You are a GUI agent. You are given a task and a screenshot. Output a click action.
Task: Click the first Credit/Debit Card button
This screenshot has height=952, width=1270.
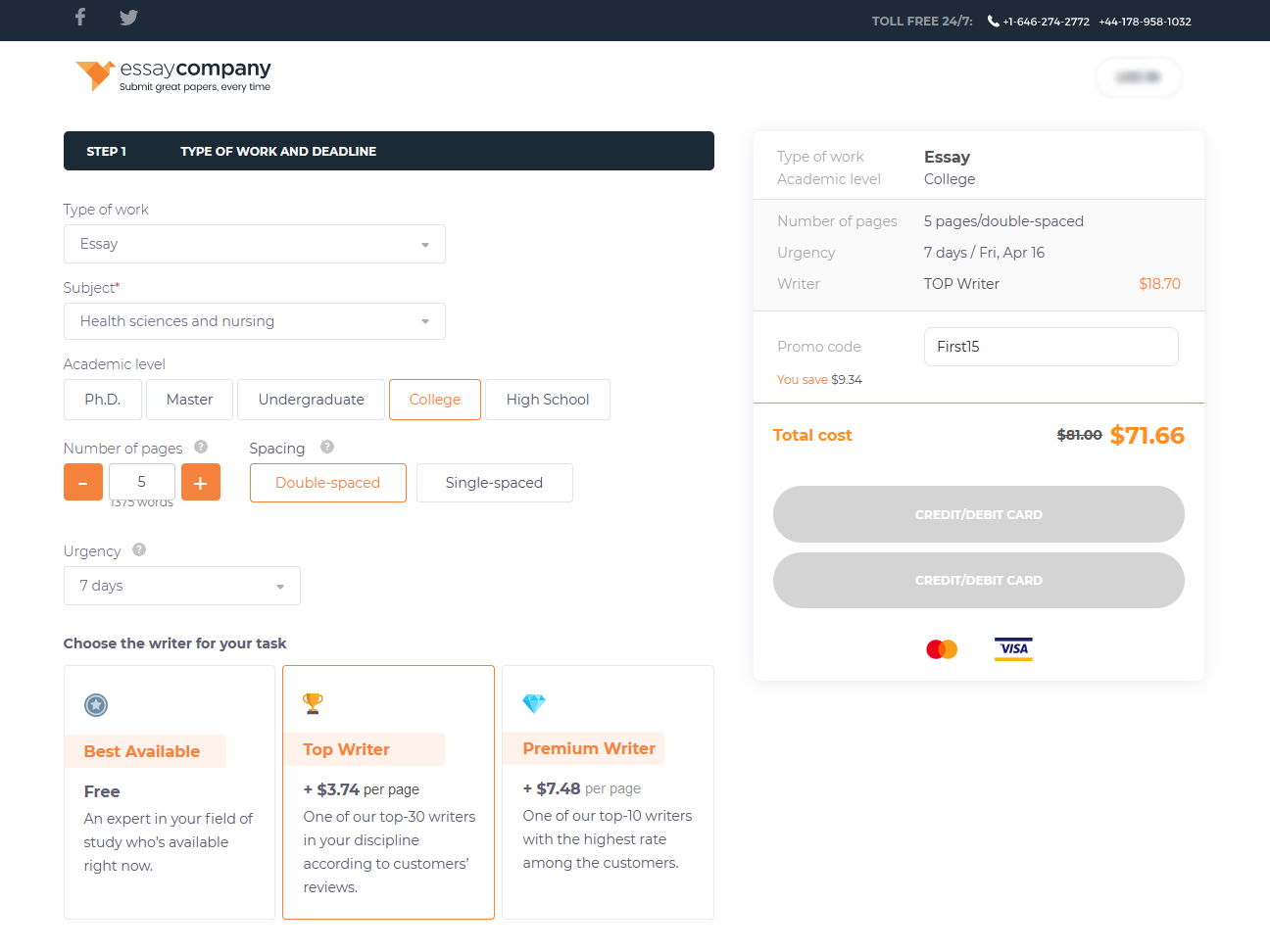pyautogui.click(x=979, y=514)
